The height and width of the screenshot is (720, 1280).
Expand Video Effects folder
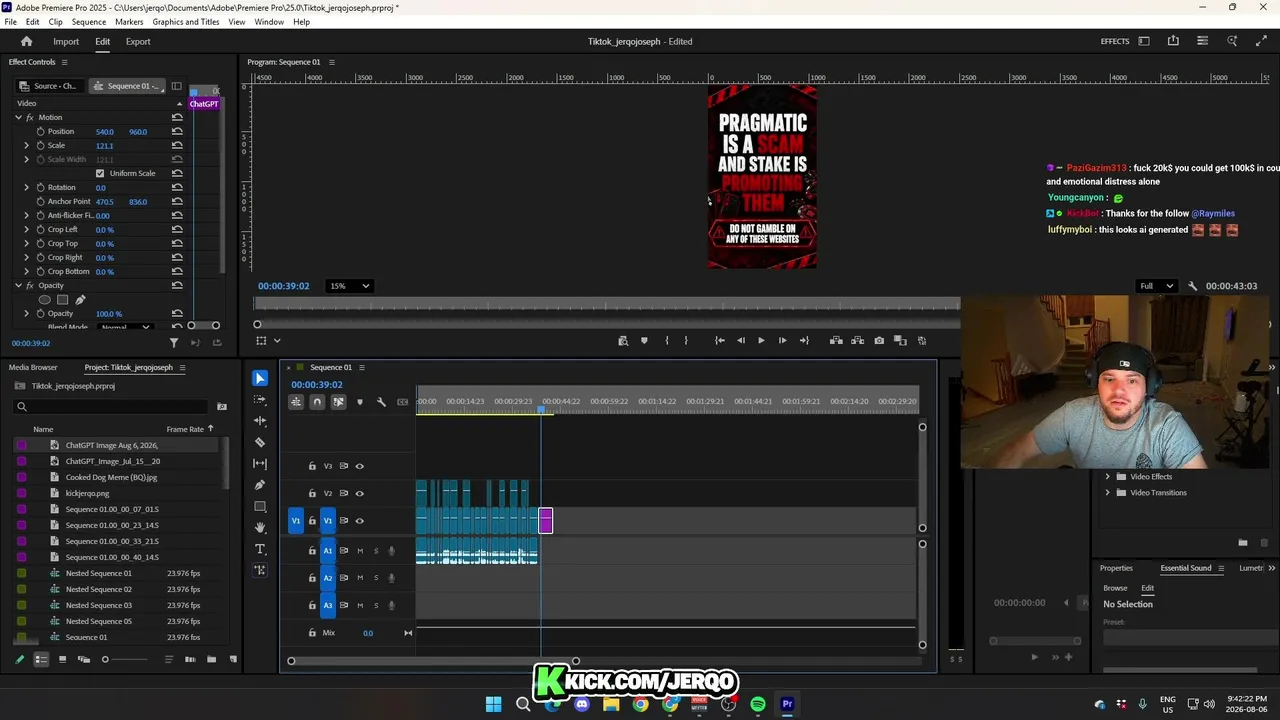(1108, 477)
